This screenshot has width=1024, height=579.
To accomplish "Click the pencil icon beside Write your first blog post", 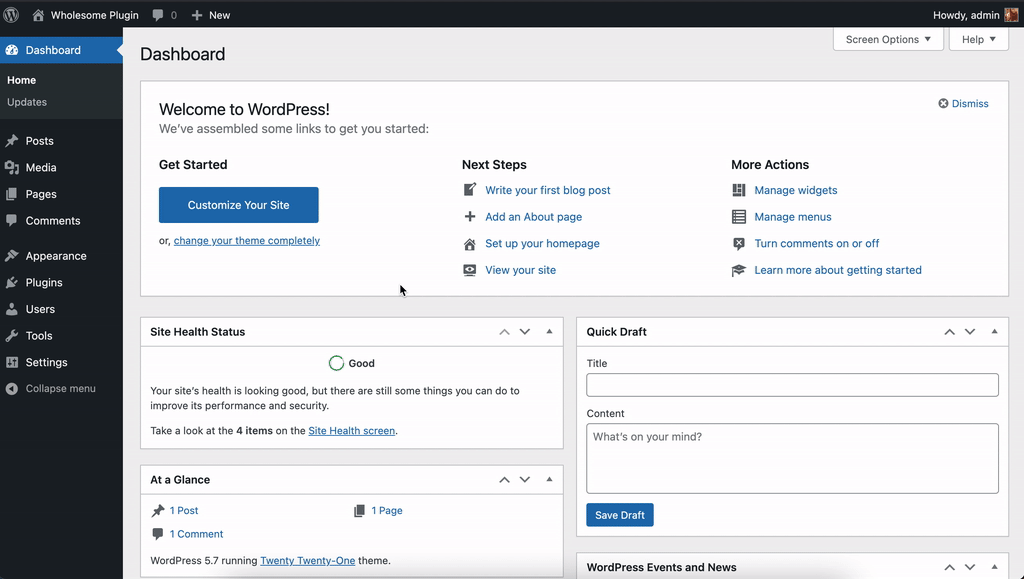I will pyautogui.click(x=470, y=190).
